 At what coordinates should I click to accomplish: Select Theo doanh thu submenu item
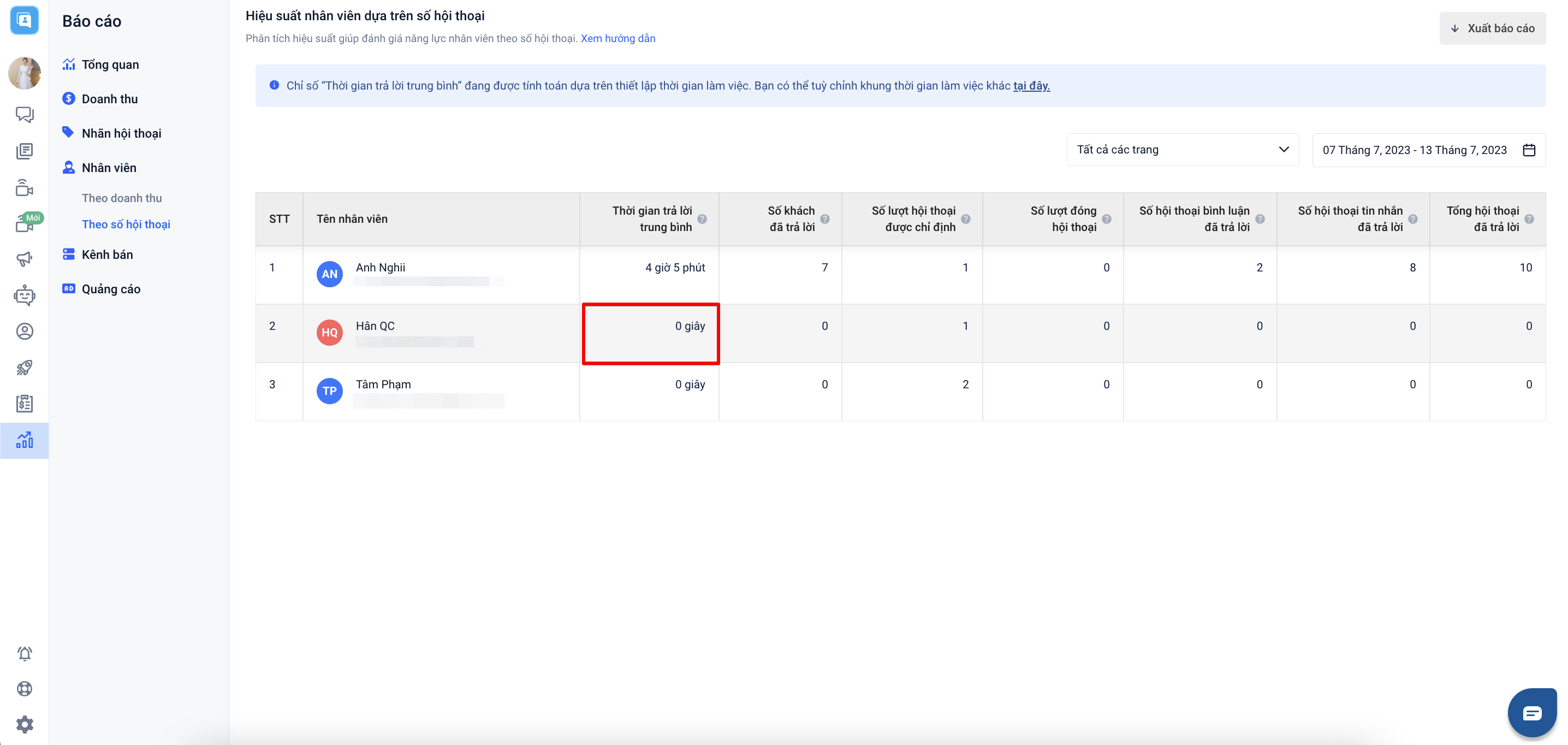[122, 198]
